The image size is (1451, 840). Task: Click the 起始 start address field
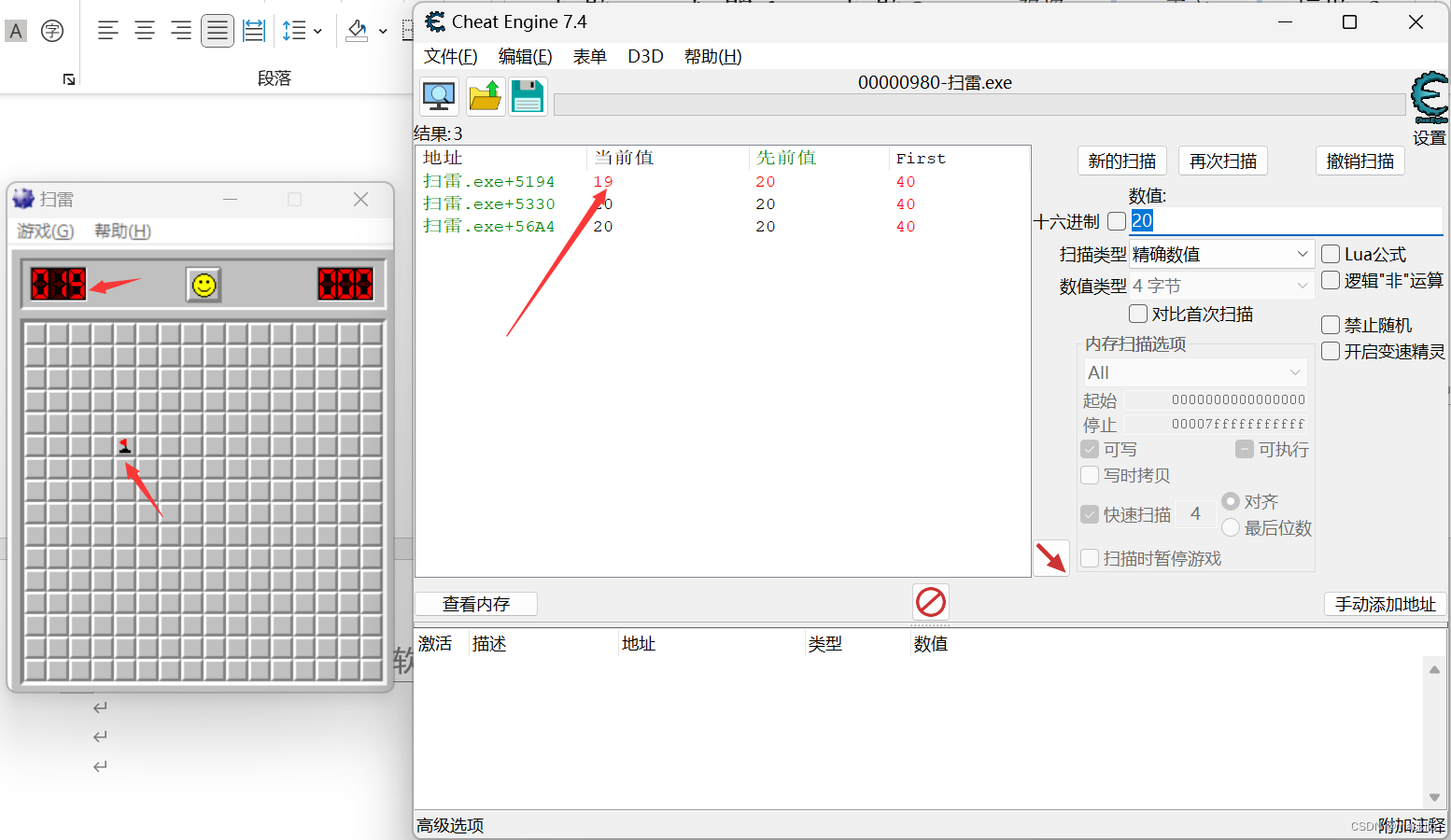coord(1216,399)
